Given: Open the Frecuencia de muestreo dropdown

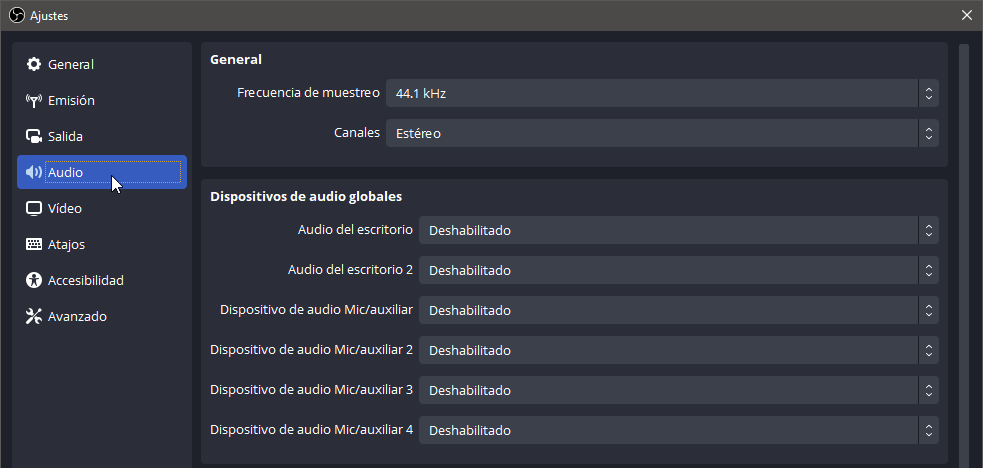Looking at the screenshot, I should pyautogui.click(x=662, y=93).
